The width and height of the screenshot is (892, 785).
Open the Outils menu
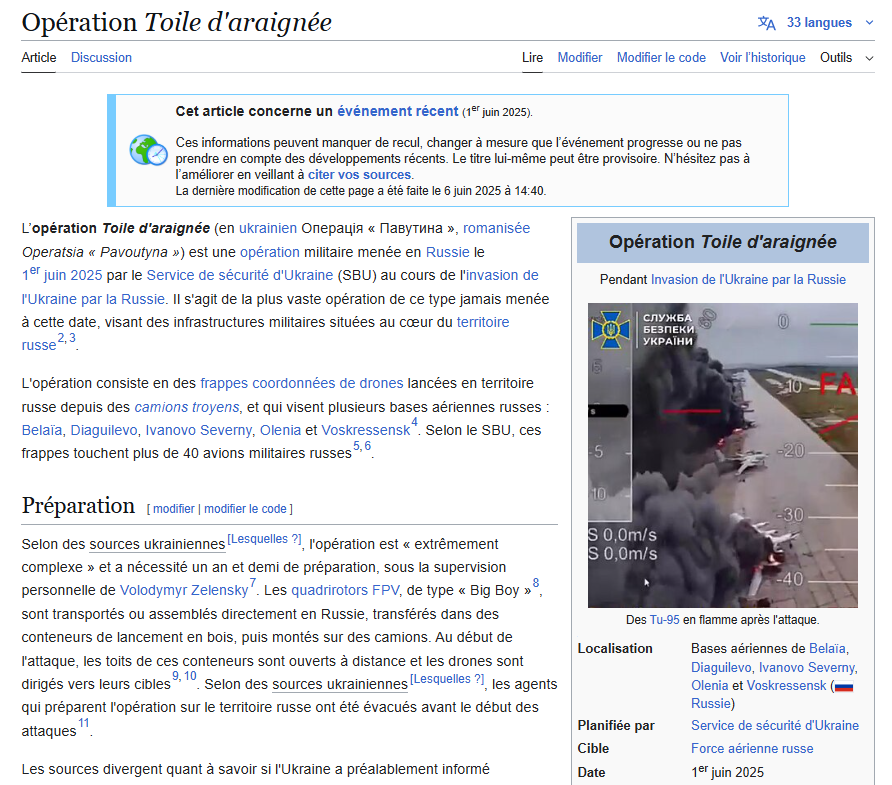tap(836, 57)
